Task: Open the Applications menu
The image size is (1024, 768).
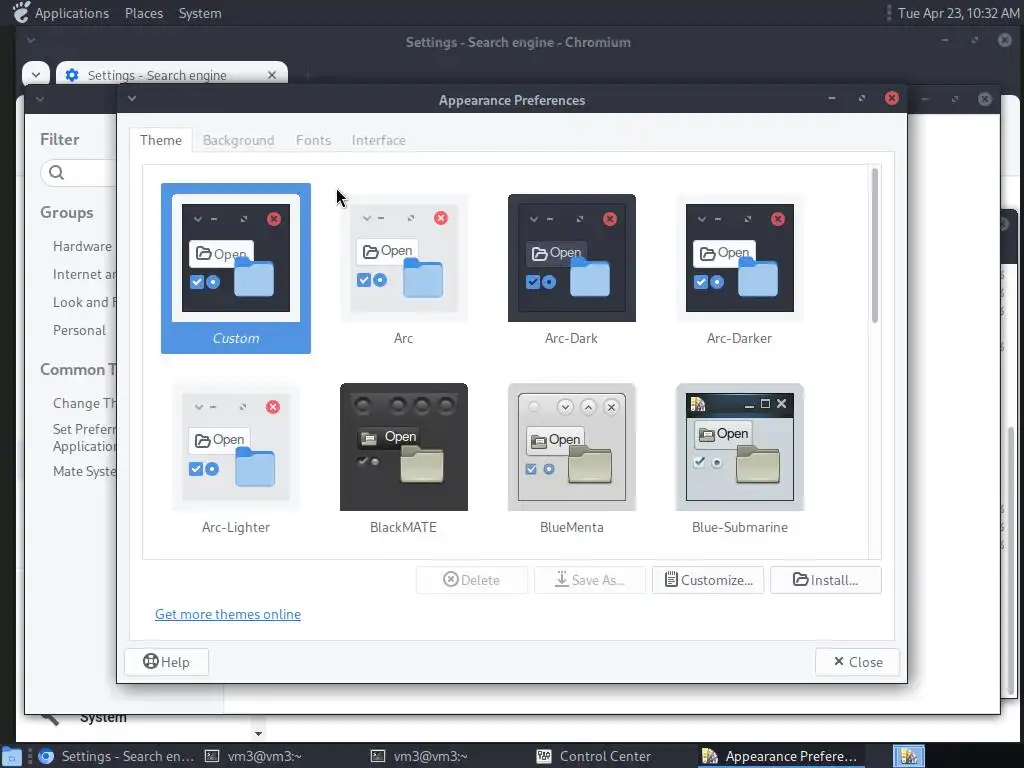Action: pos(72,13)
